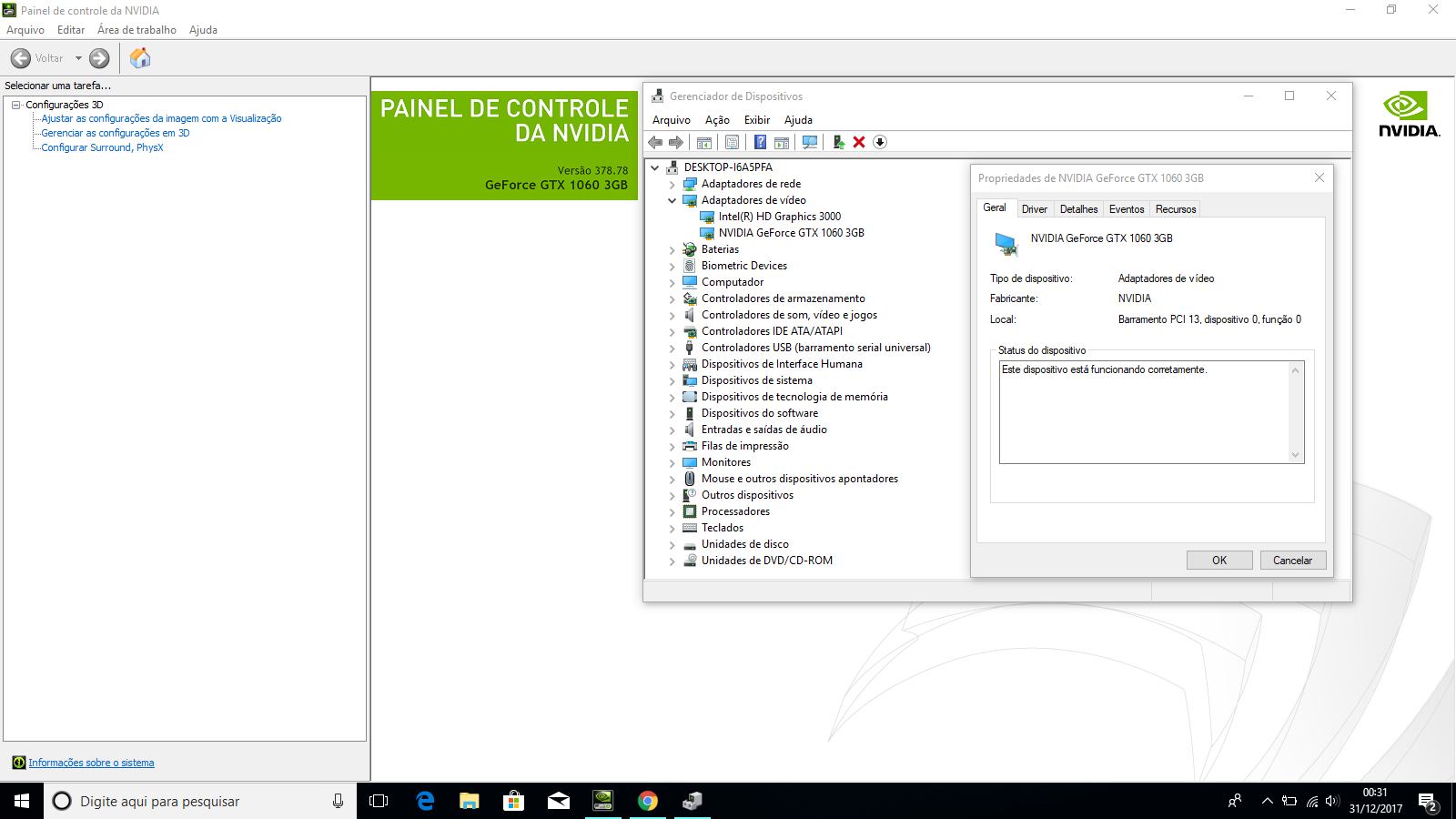Click the Voltar back button in NVIDIA panel
This screenshot has width=1456, height=819.
(37, 58)
